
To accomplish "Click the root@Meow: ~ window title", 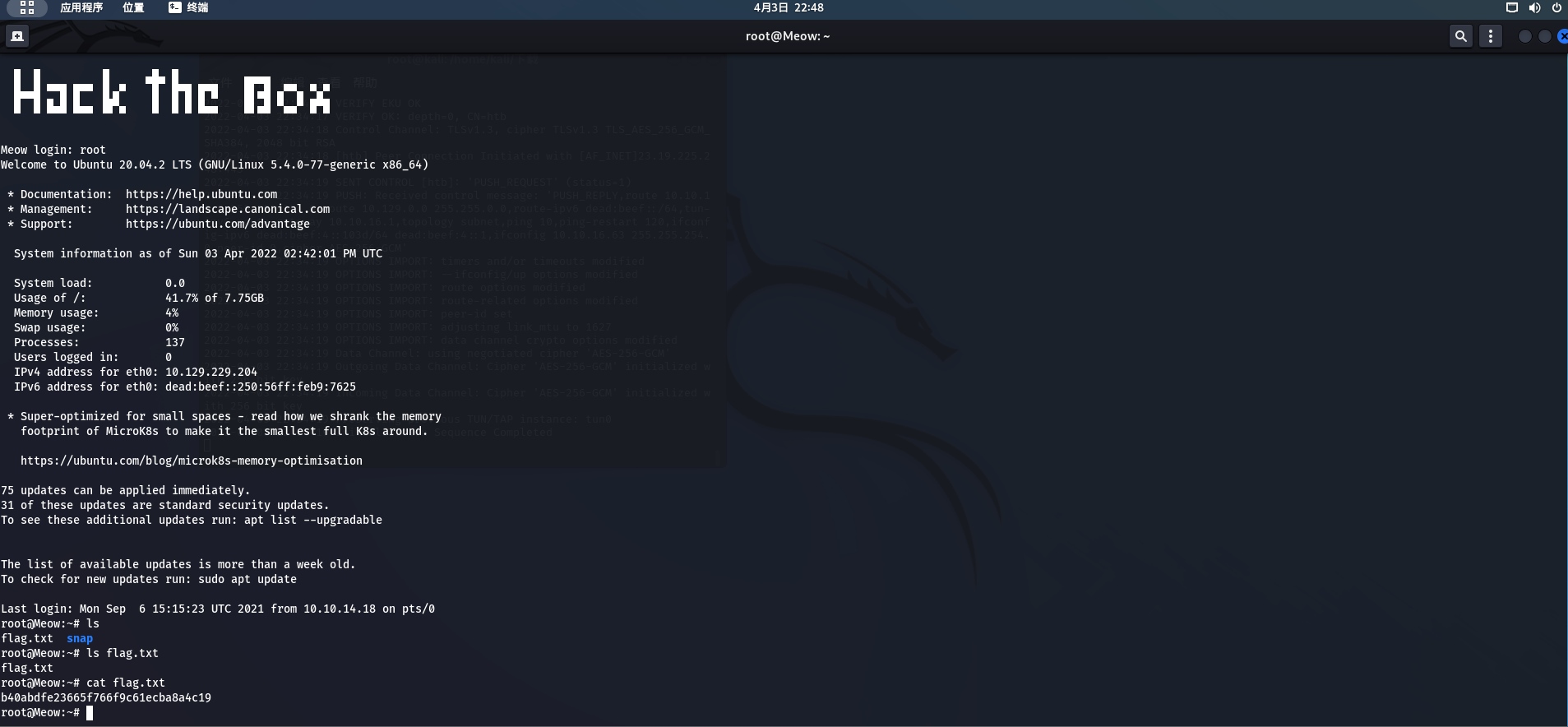I will (788, 36).
